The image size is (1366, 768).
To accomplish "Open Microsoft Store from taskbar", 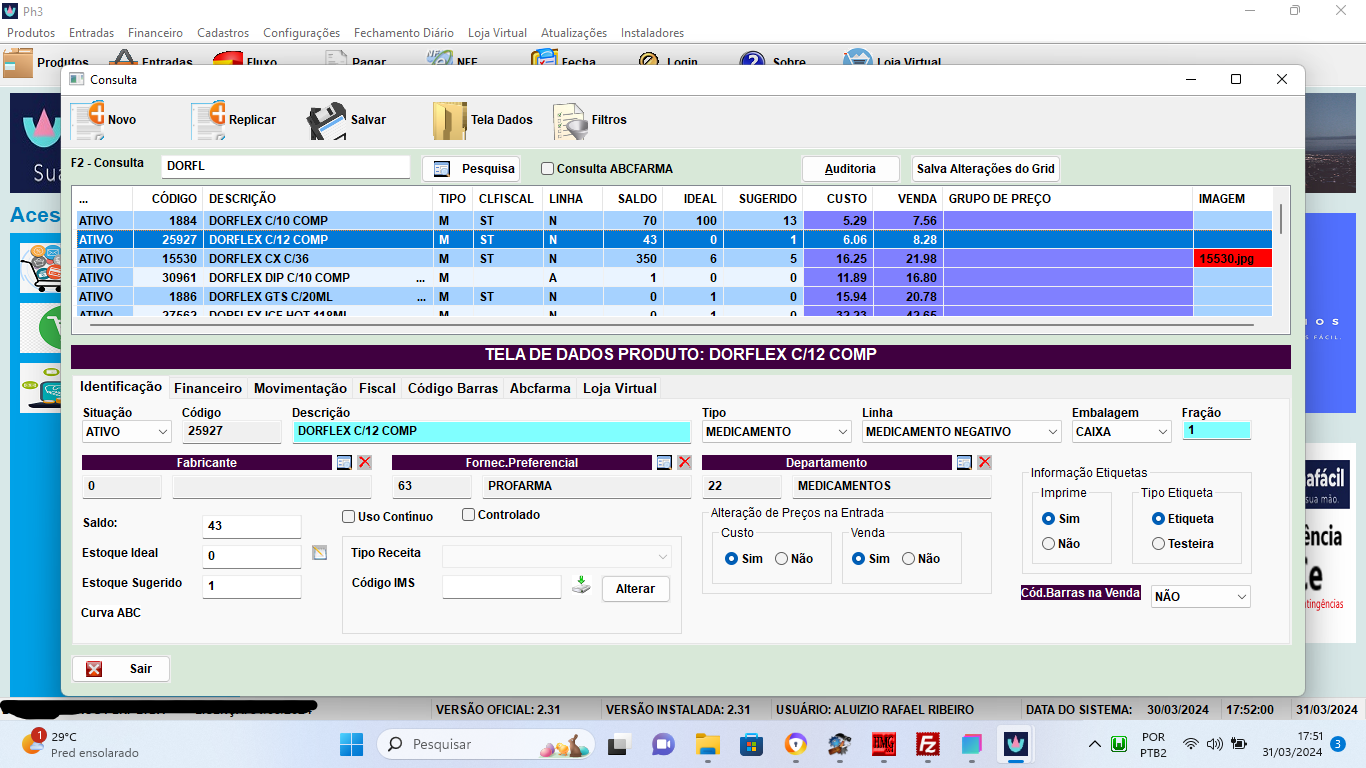I will pyautogui.click(x=751, y=744).
